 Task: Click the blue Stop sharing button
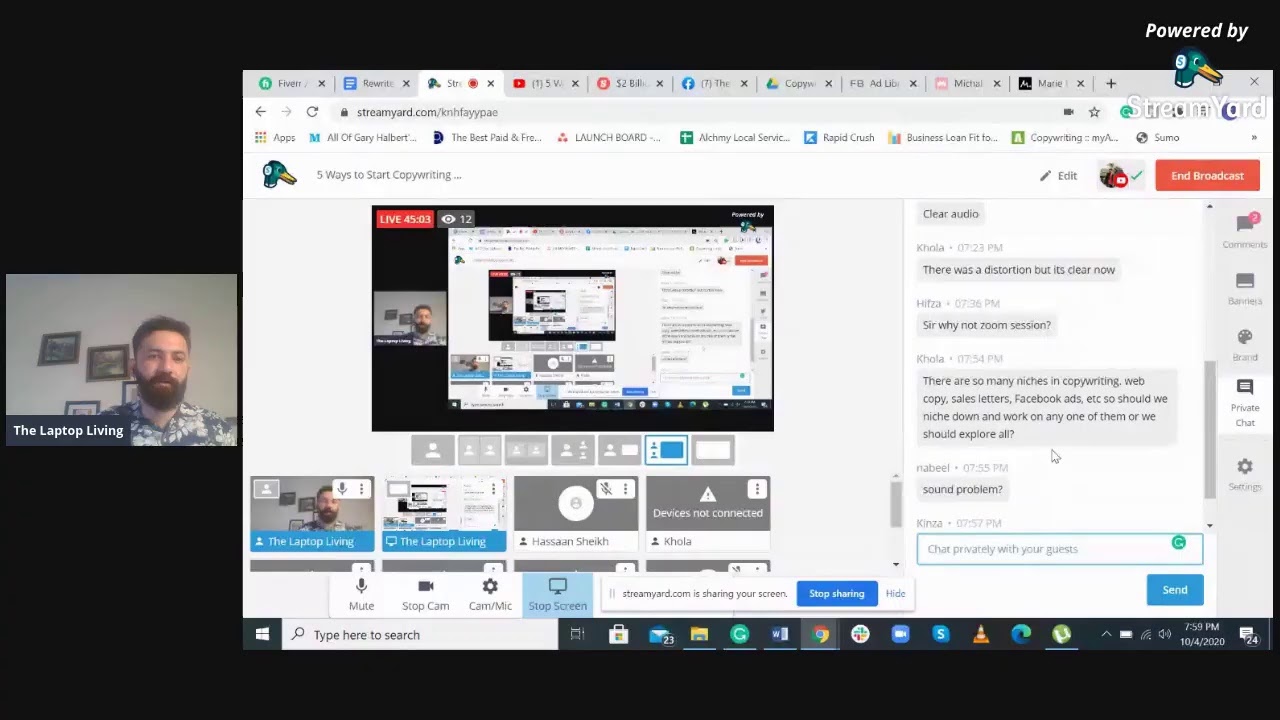pos(837,594)
